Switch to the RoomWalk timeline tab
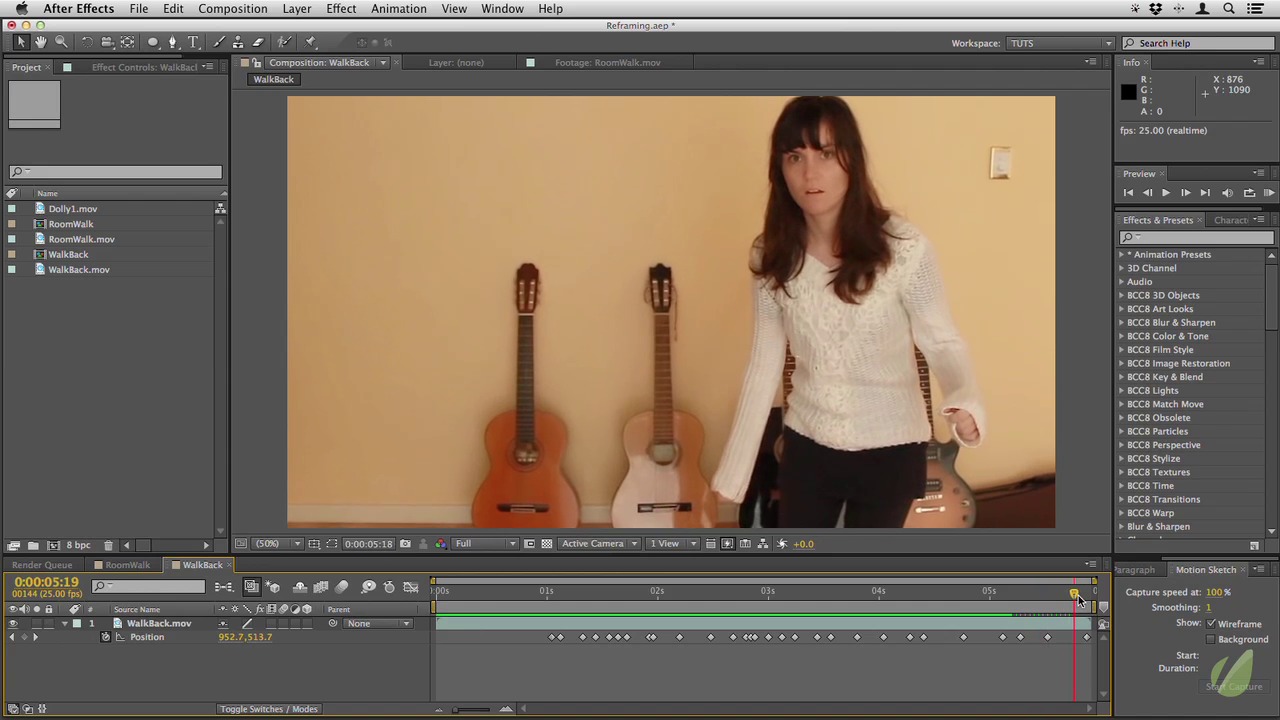This screenshot has width=1280, height=720. [x=127, y=565]
